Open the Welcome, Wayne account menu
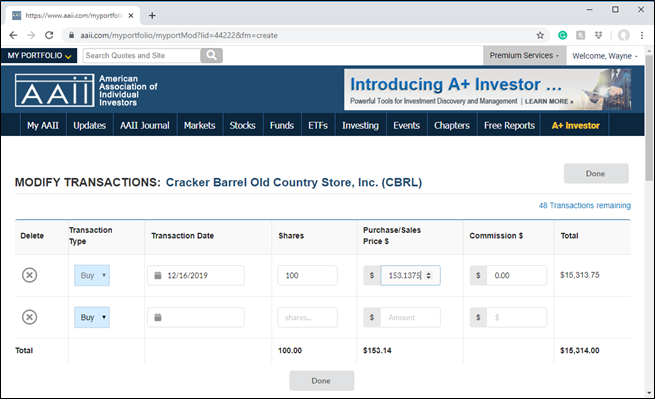 tap(605, 56)
